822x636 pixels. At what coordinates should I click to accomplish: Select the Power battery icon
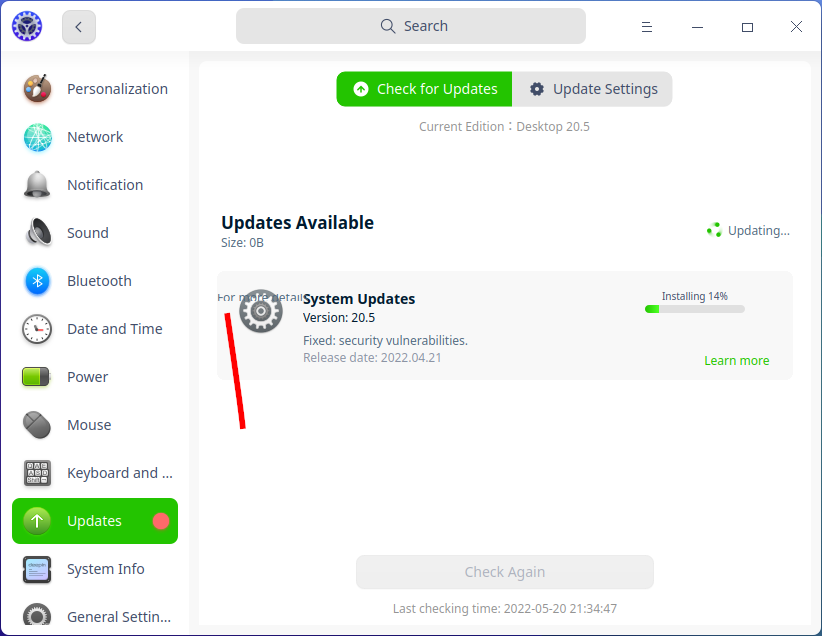tap(36, 377)
